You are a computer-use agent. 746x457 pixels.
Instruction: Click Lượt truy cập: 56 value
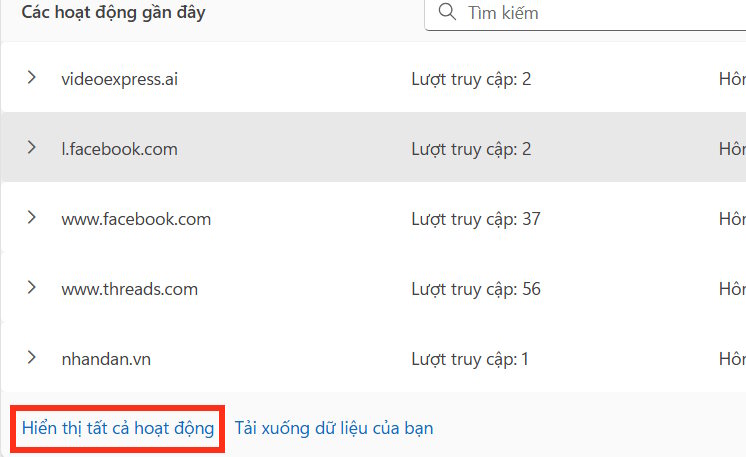coord(476,289)
